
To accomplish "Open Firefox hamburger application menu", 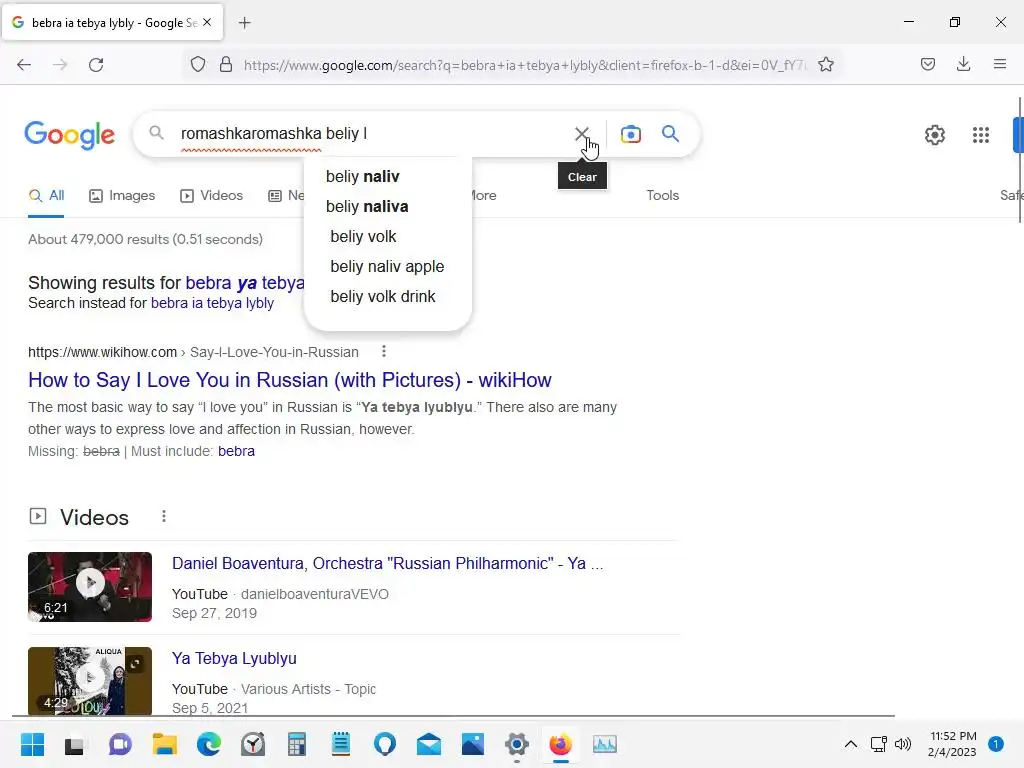I will 1000,64.
